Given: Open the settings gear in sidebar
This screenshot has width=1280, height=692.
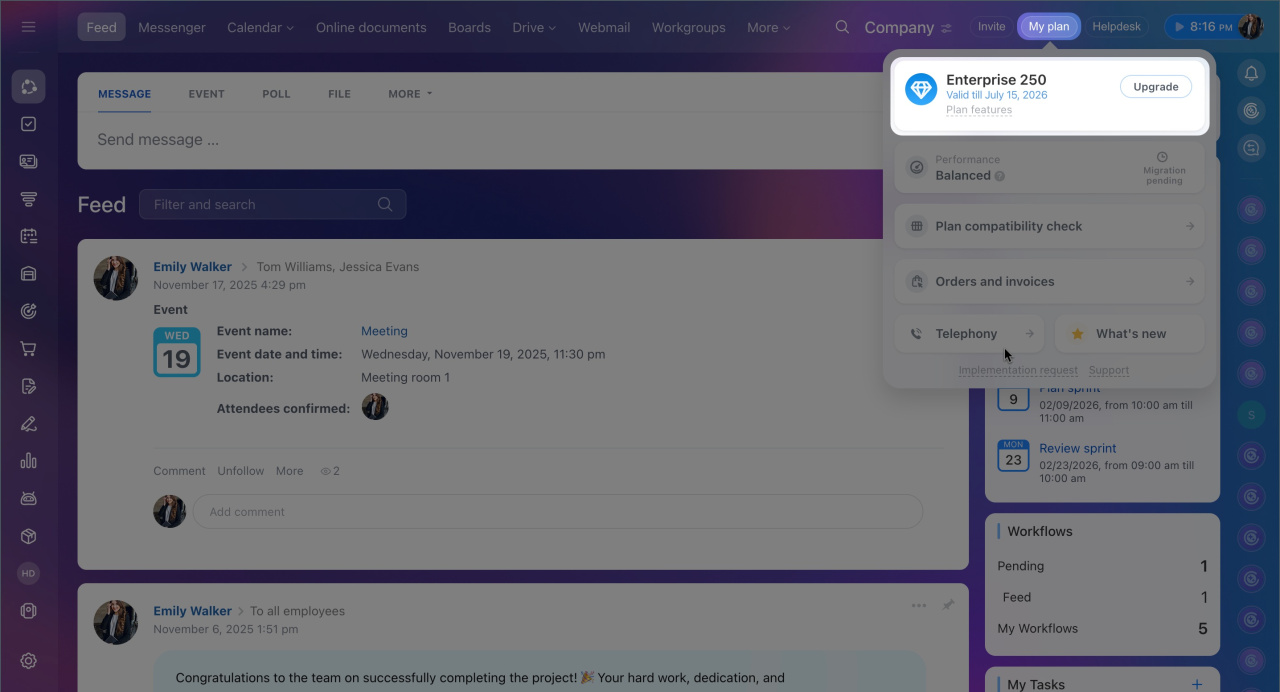Looking at the screenshot, I should coord(28,661).
